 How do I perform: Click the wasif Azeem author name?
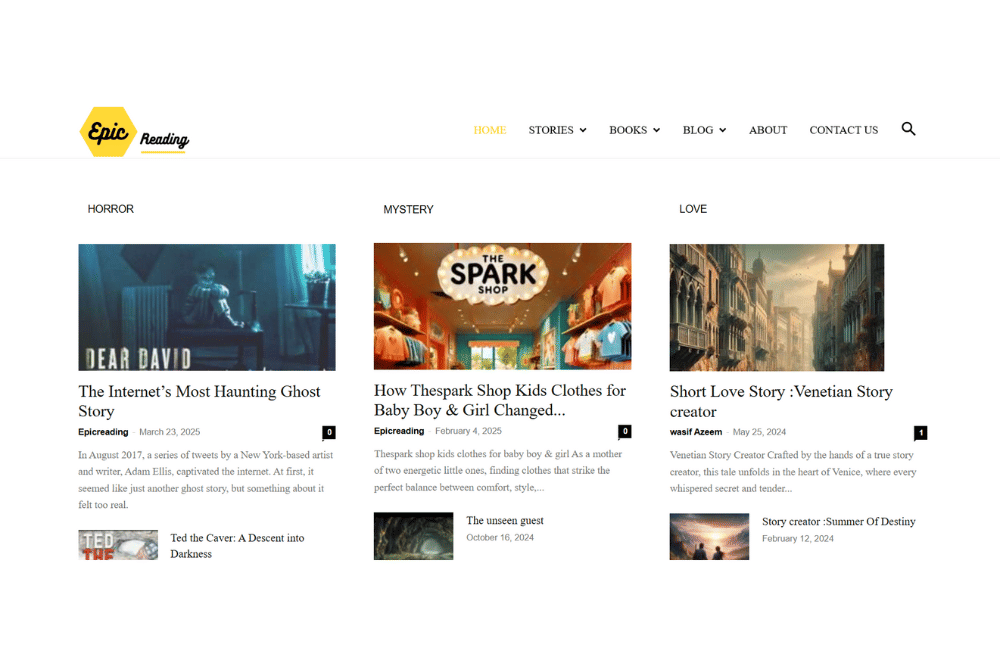coord(696,432)
